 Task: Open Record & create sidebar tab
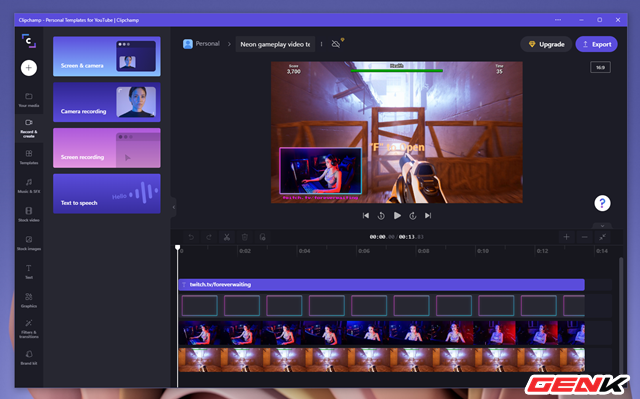(x=29, y=128)
